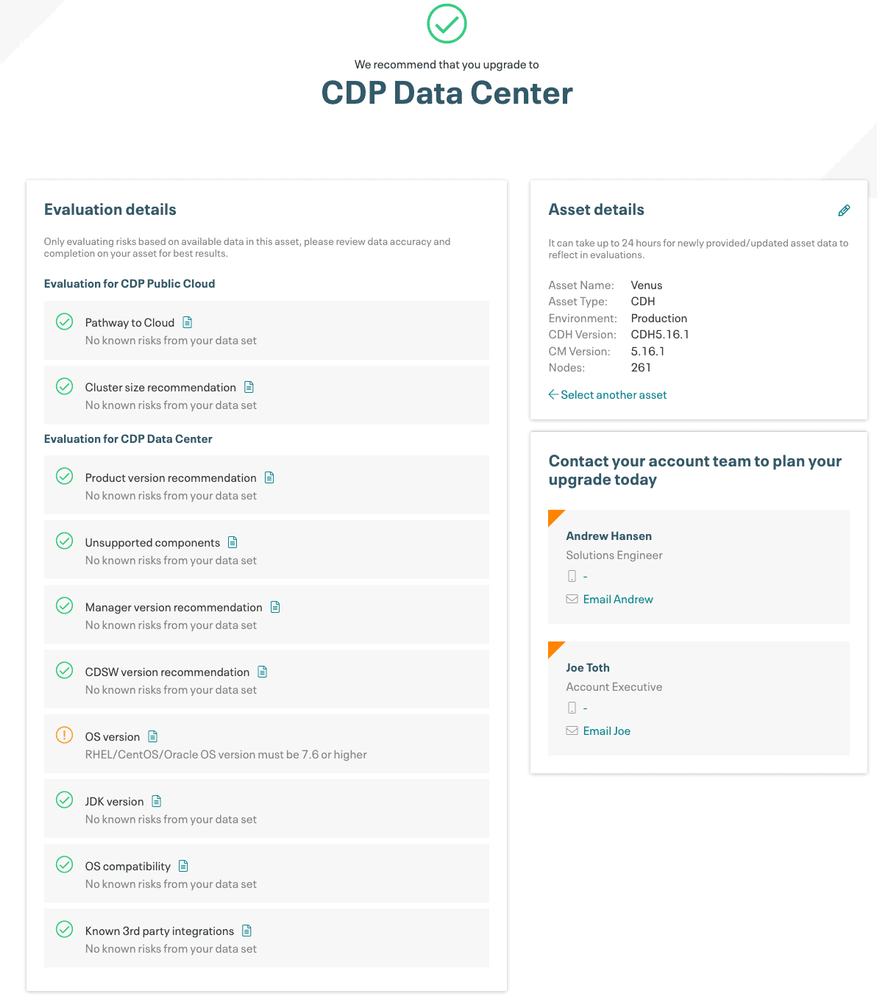Open the Unsupported components document icon
This screenshot has height=999, width=877.
(x=232, y=542)
